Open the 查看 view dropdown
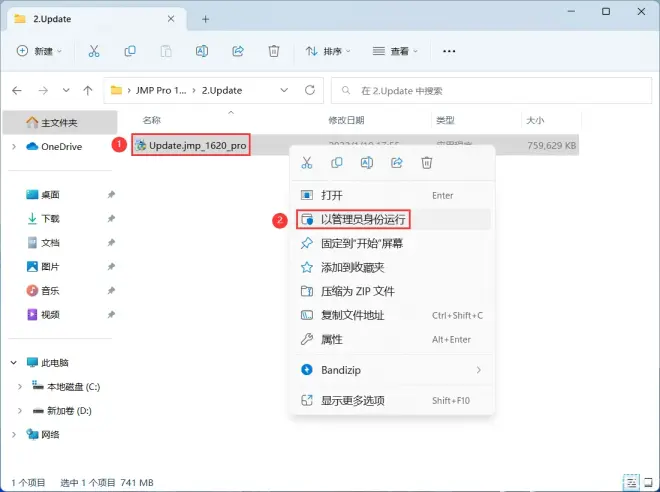Screen dimensions: 660x492 coord(395,51)
